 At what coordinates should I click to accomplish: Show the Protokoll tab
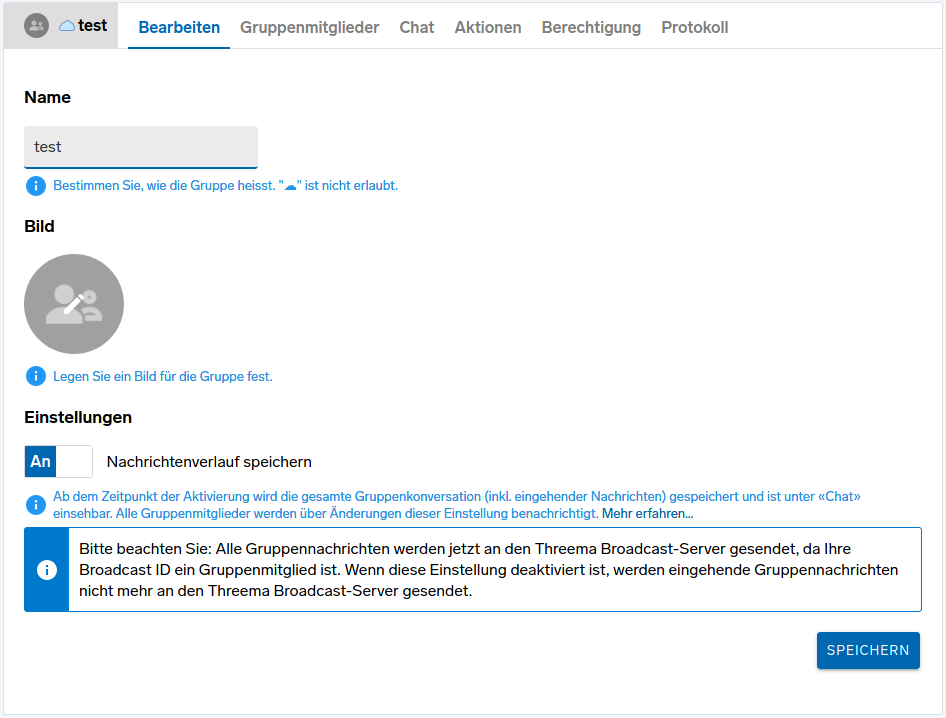coord(695,27)
